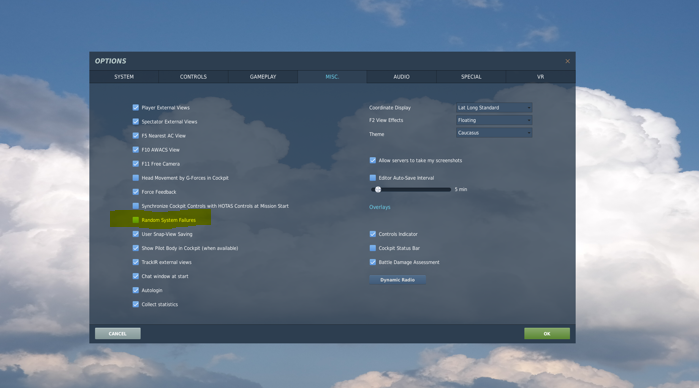Expand the F2 View Effects dropdown

[494, 120]
